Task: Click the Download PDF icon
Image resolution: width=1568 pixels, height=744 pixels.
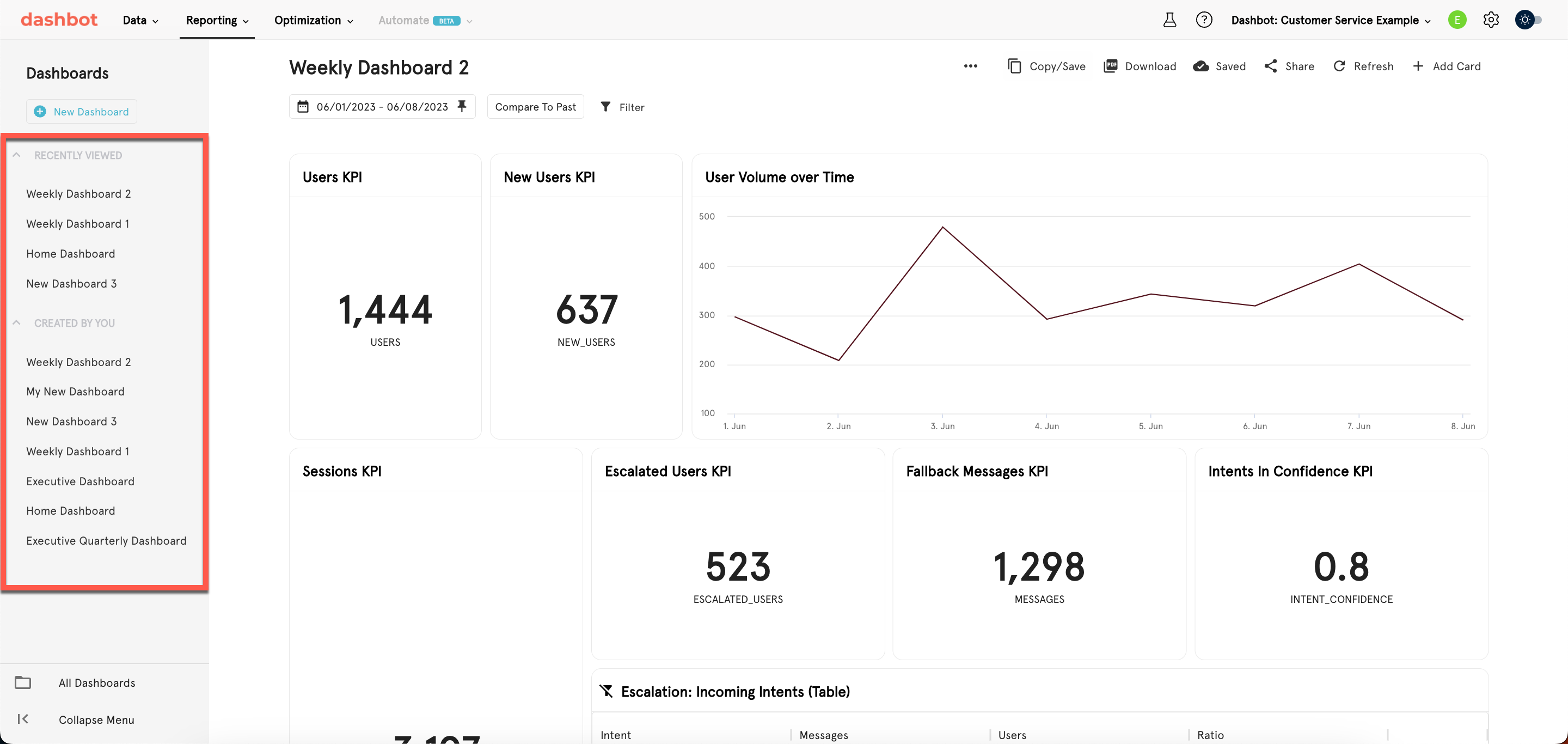Action: coord(1110,66)
